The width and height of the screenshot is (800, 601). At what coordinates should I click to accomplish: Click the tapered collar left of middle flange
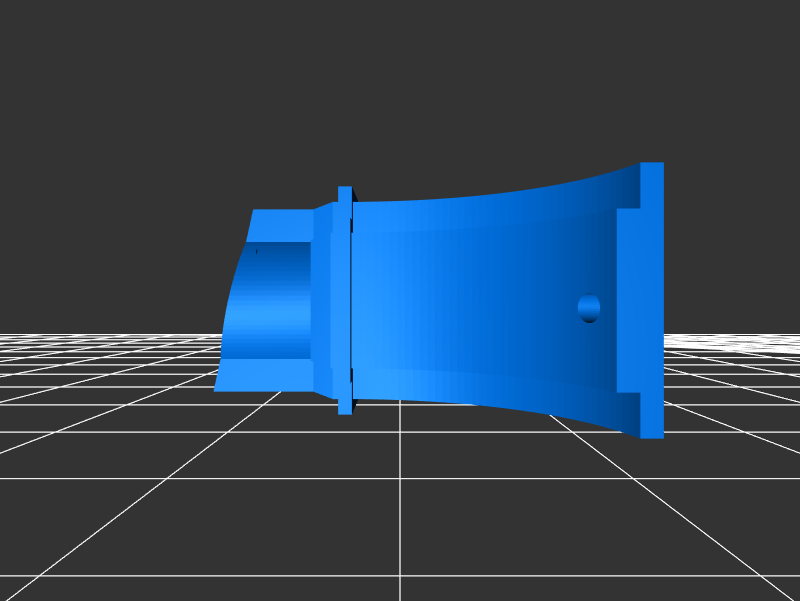point(324,300)
